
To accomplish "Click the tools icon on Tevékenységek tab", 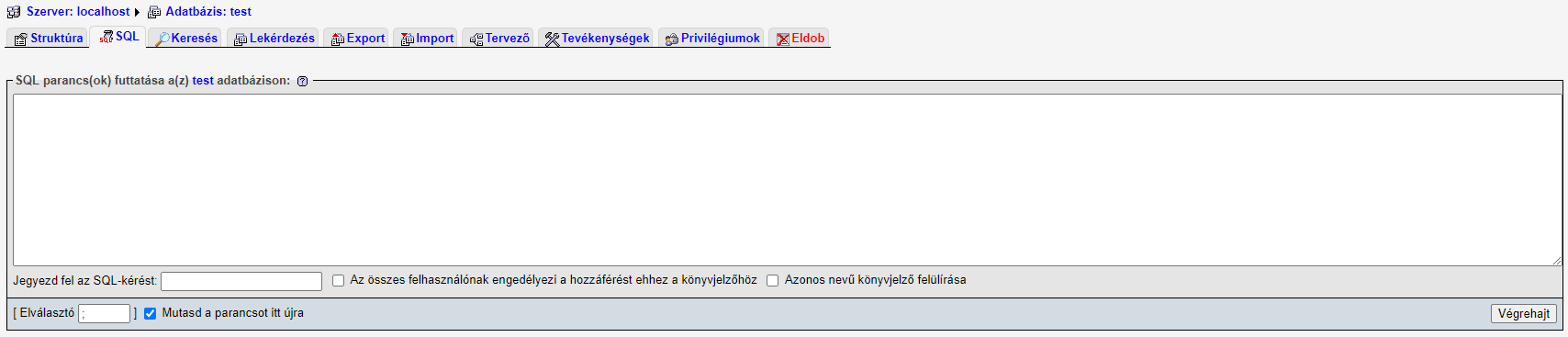I will click(552, 39).
